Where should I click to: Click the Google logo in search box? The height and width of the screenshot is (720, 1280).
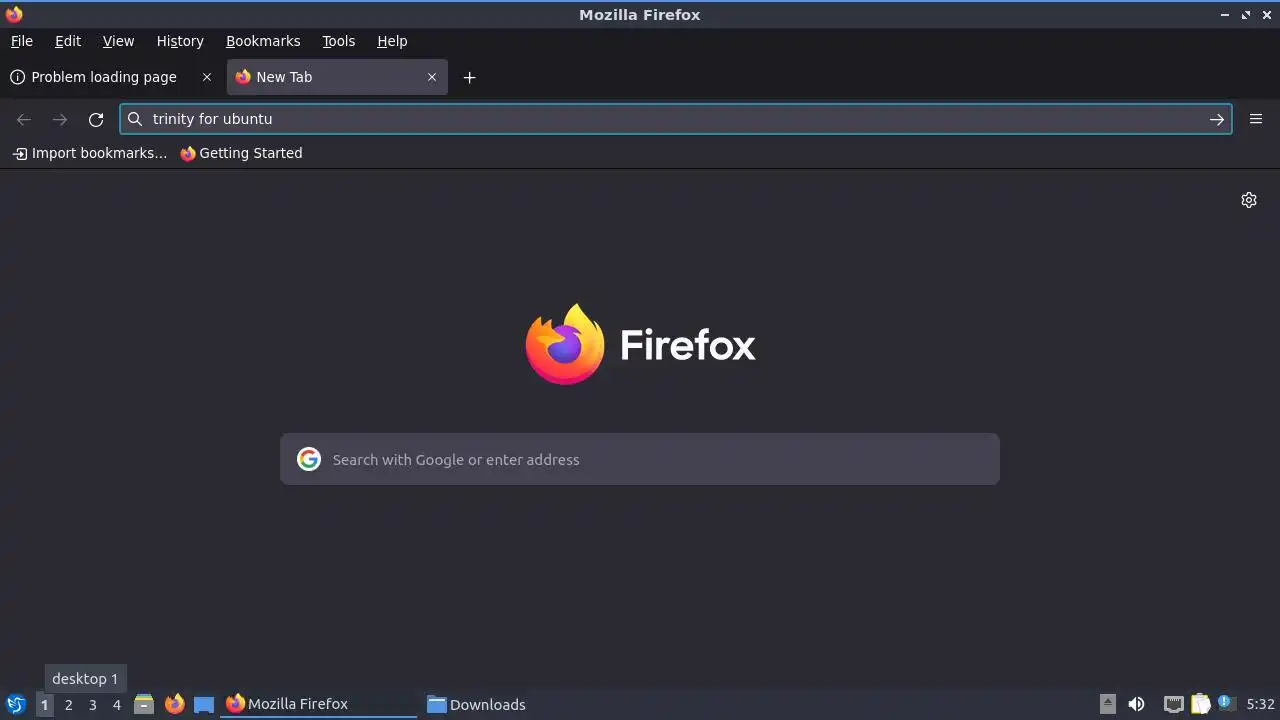point(309,459)
